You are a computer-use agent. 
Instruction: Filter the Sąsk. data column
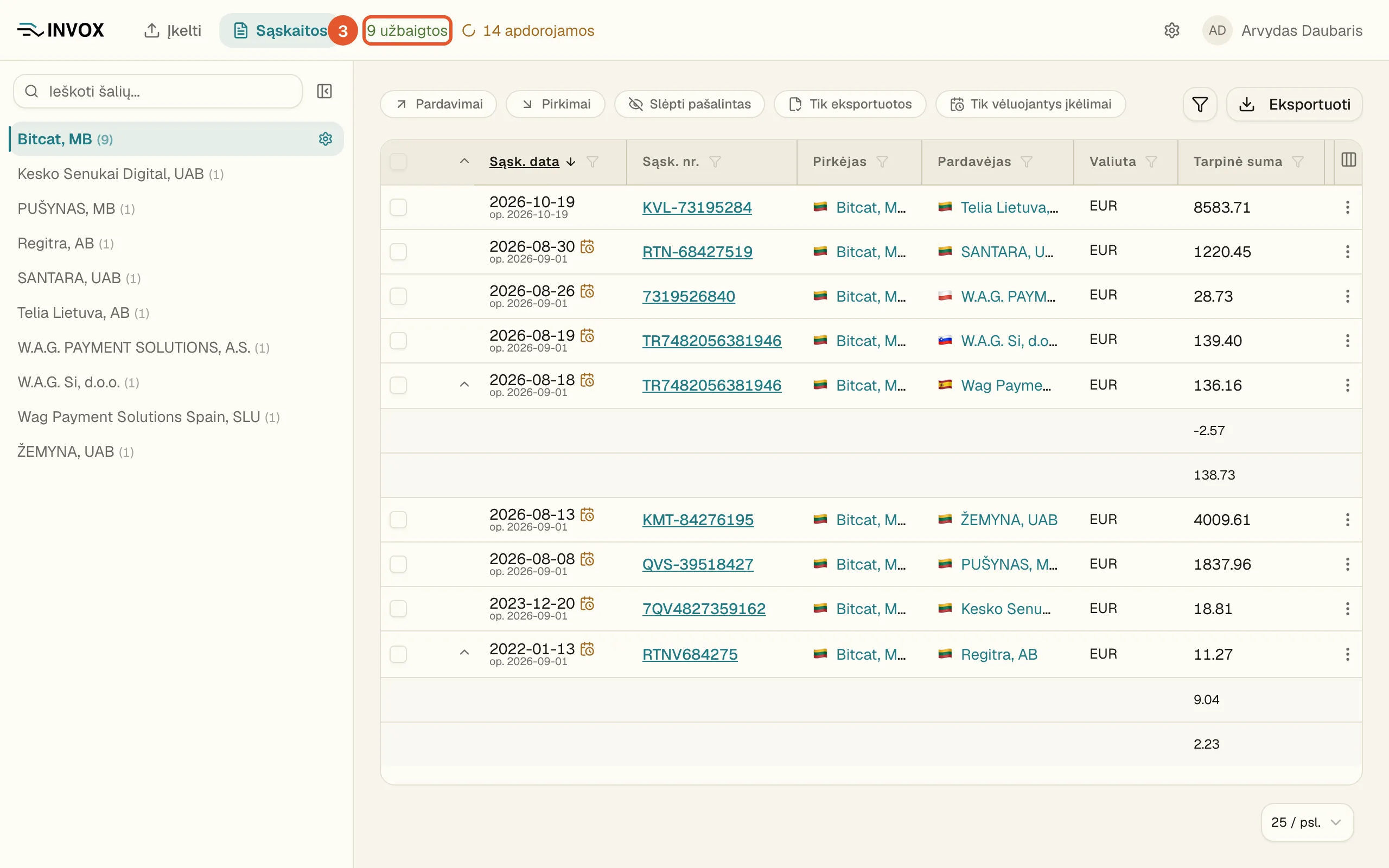point(592,162)
